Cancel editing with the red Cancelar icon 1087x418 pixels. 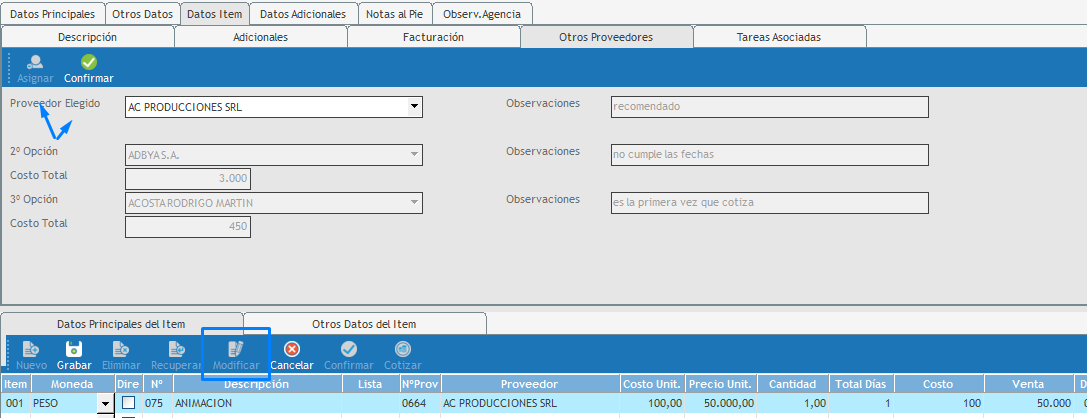tap(292, 349)
